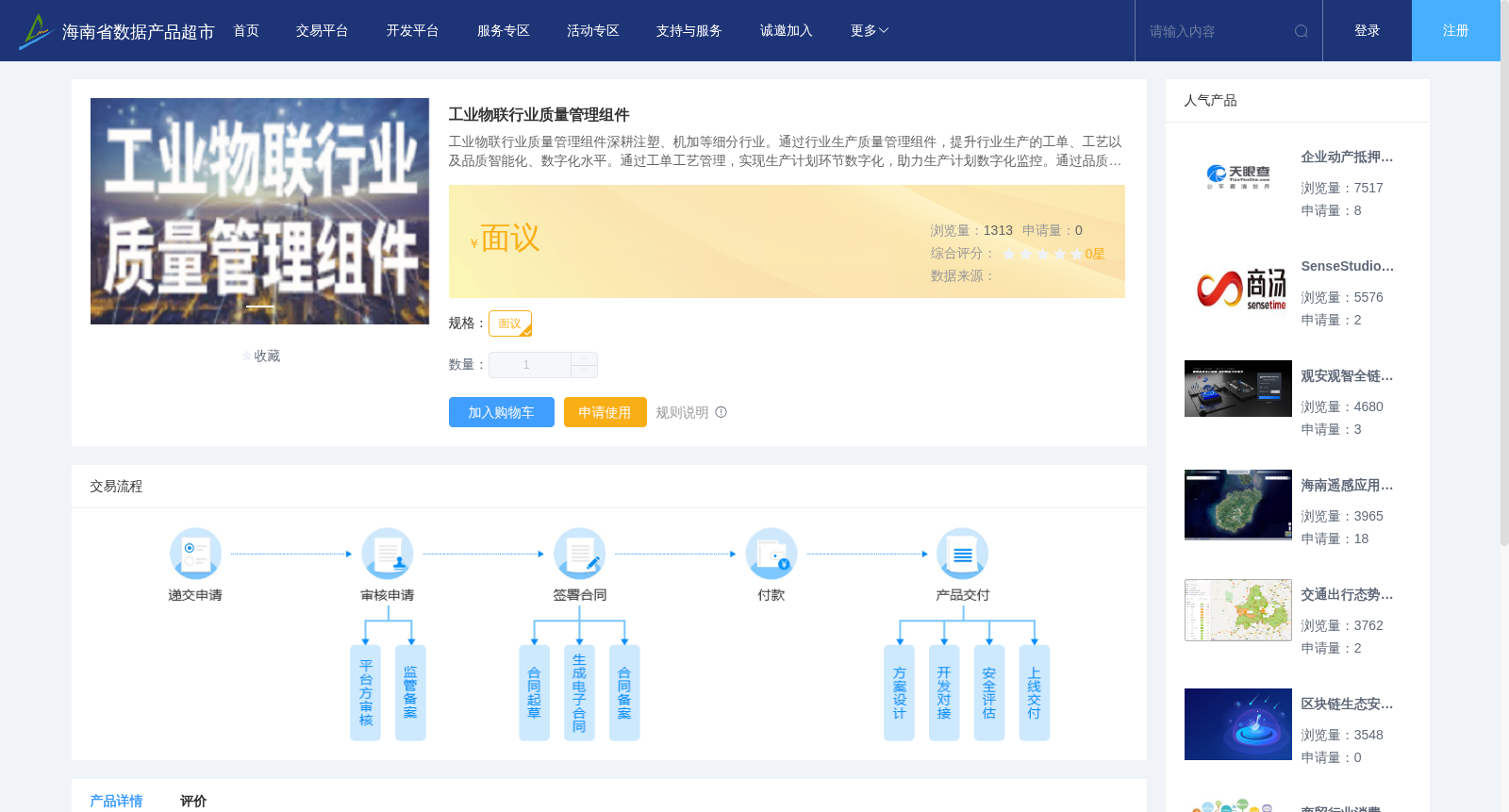The width and height of the screenshot is (1509, 812).
Task: Click the 加入购物车 button
Action: pyautogui.click(x=502, y=412)
